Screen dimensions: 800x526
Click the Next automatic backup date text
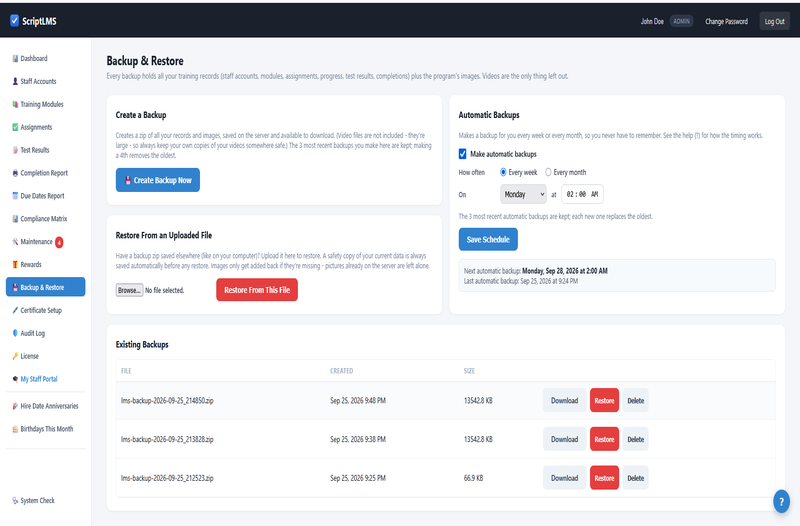click(x=564, y=271)
